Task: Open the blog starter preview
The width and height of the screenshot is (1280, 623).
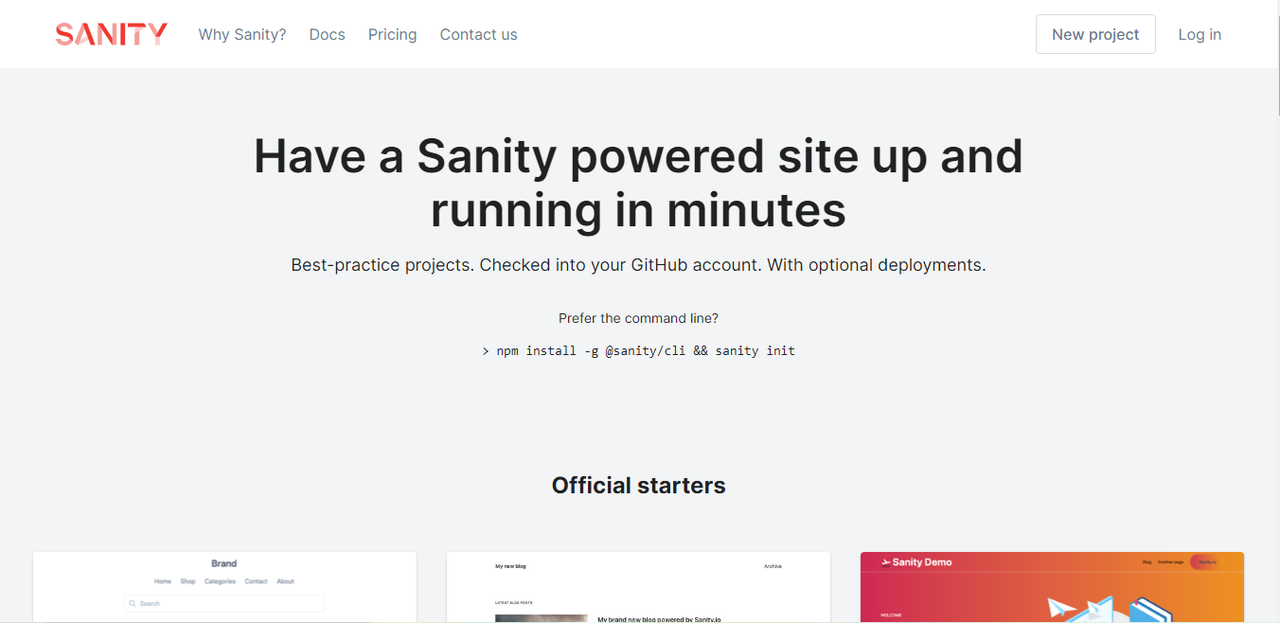Action: pos(638,588)
